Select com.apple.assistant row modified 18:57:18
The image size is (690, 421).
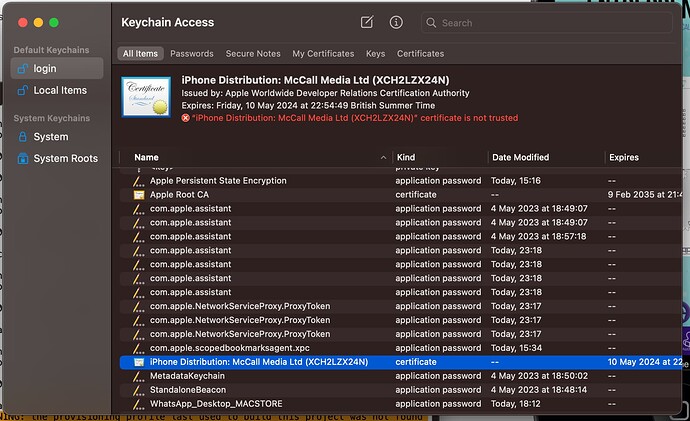click(400, 237)
